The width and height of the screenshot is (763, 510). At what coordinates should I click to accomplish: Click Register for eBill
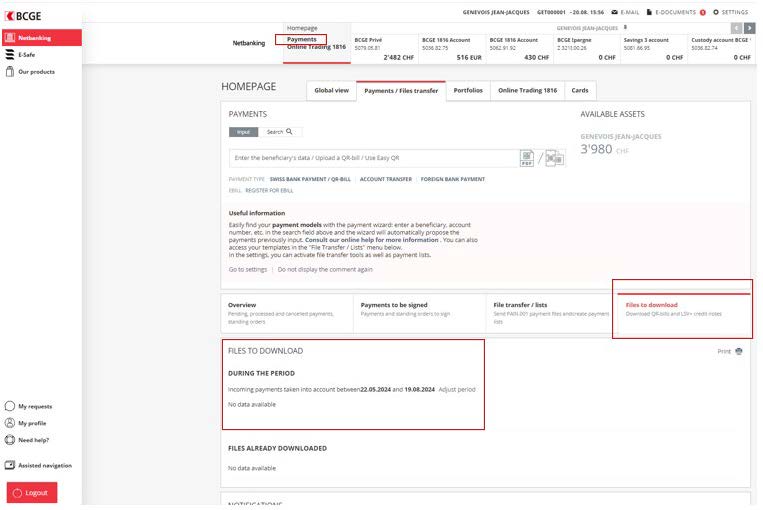[x=269, y=191]
